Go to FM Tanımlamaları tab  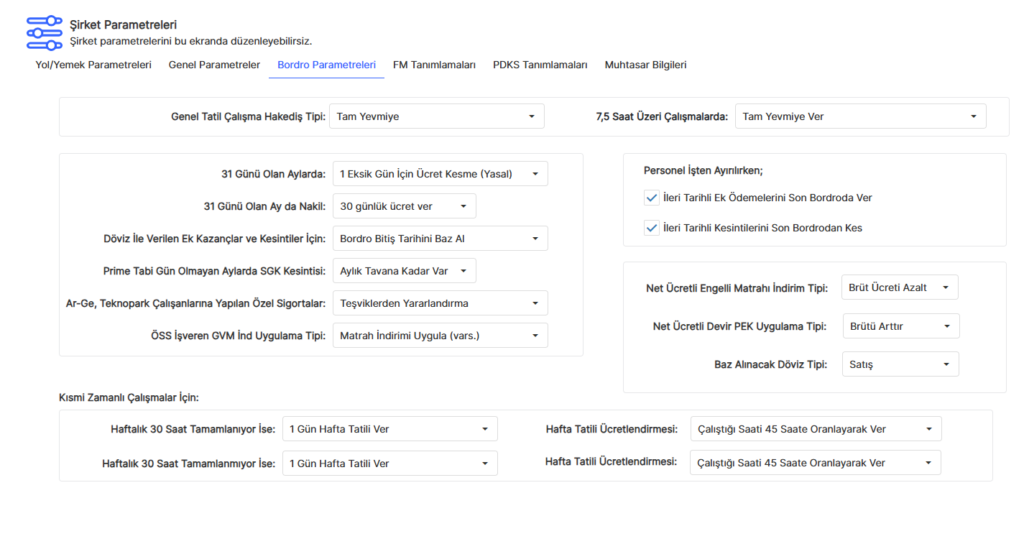[434, 65]
